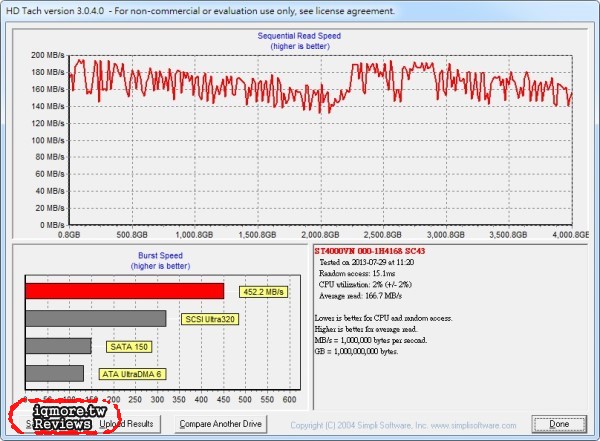Click the CPU utilization 2% line
The width and height of the screenshot is (600, 441).
point(365,284)
